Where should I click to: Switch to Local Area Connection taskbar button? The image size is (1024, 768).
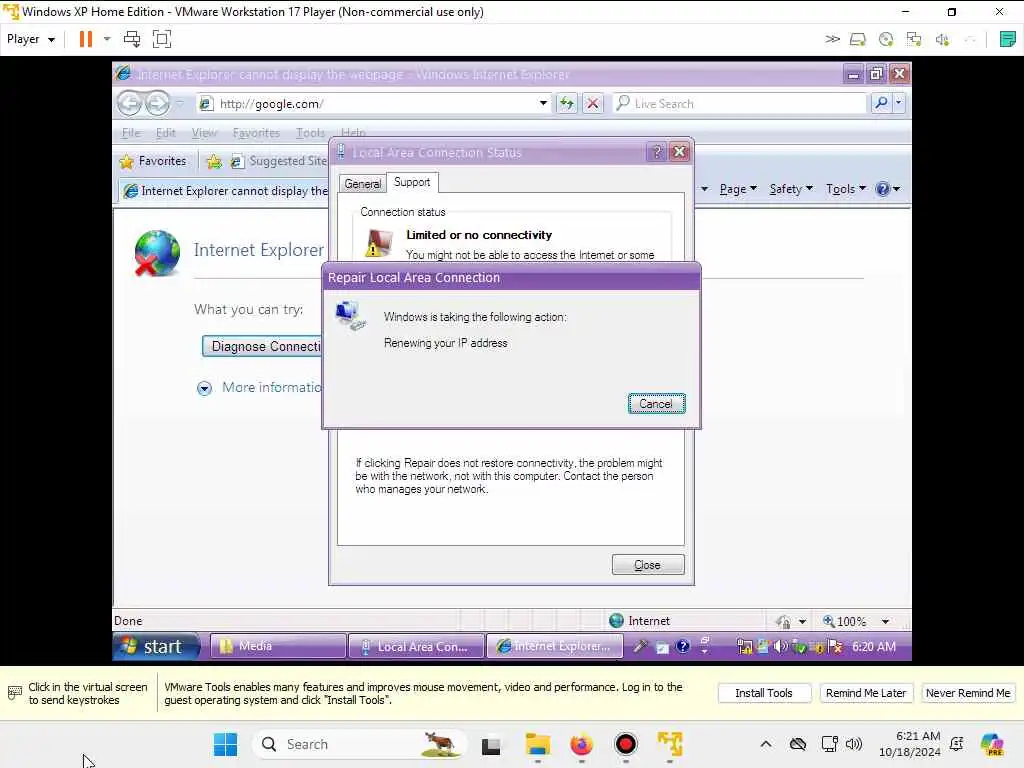click(417, 647)
